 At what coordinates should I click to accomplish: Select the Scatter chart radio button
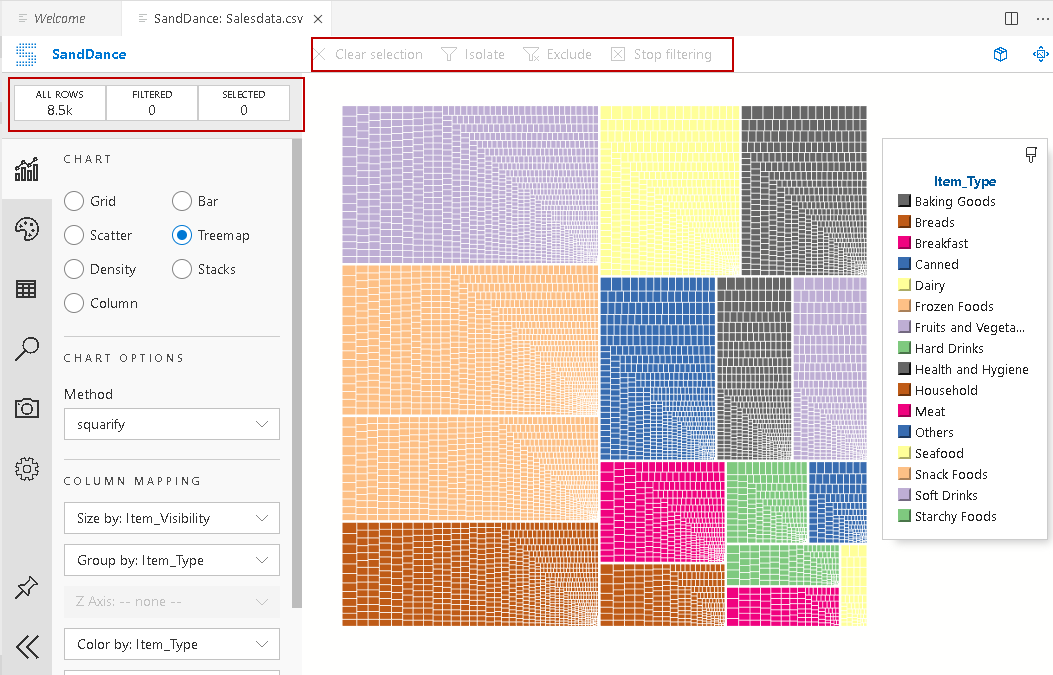pos(74,235)
